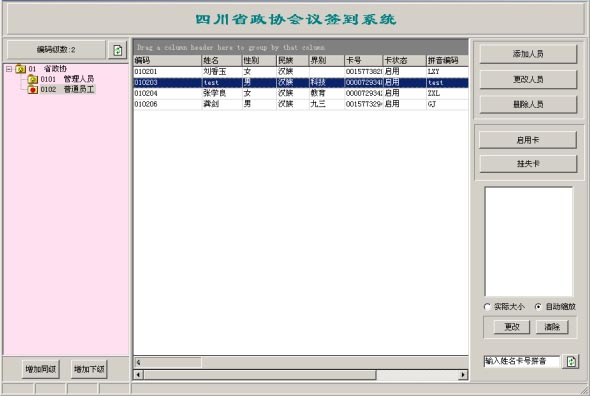Screen dimensions: 590x396
Task: Collapse the 01 省政协 tree node
Action: point(9,69)
